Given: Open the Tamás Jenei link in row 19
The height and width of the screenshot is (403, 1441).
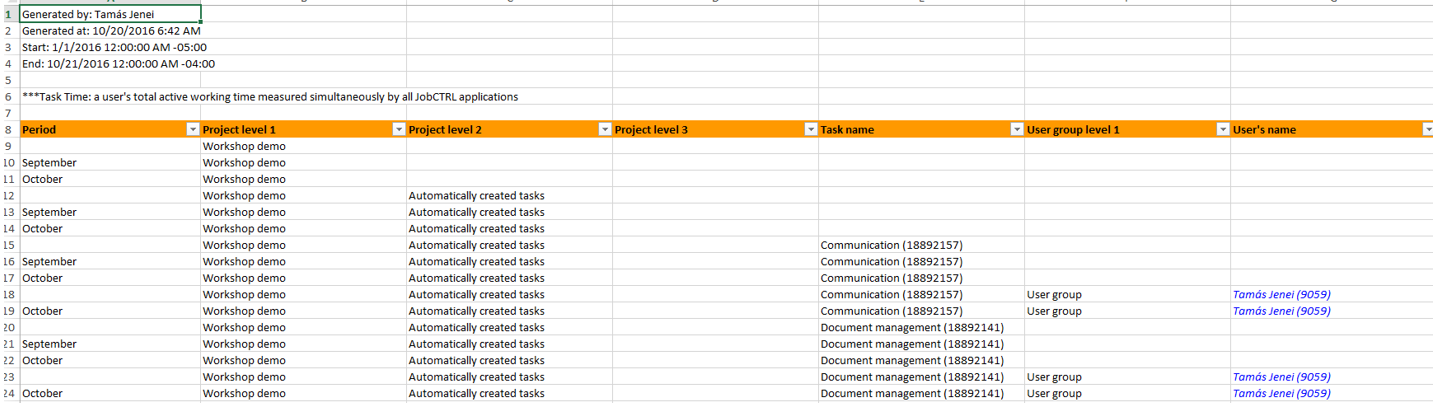Looking at the screenshot, I should click(1281, 311).
